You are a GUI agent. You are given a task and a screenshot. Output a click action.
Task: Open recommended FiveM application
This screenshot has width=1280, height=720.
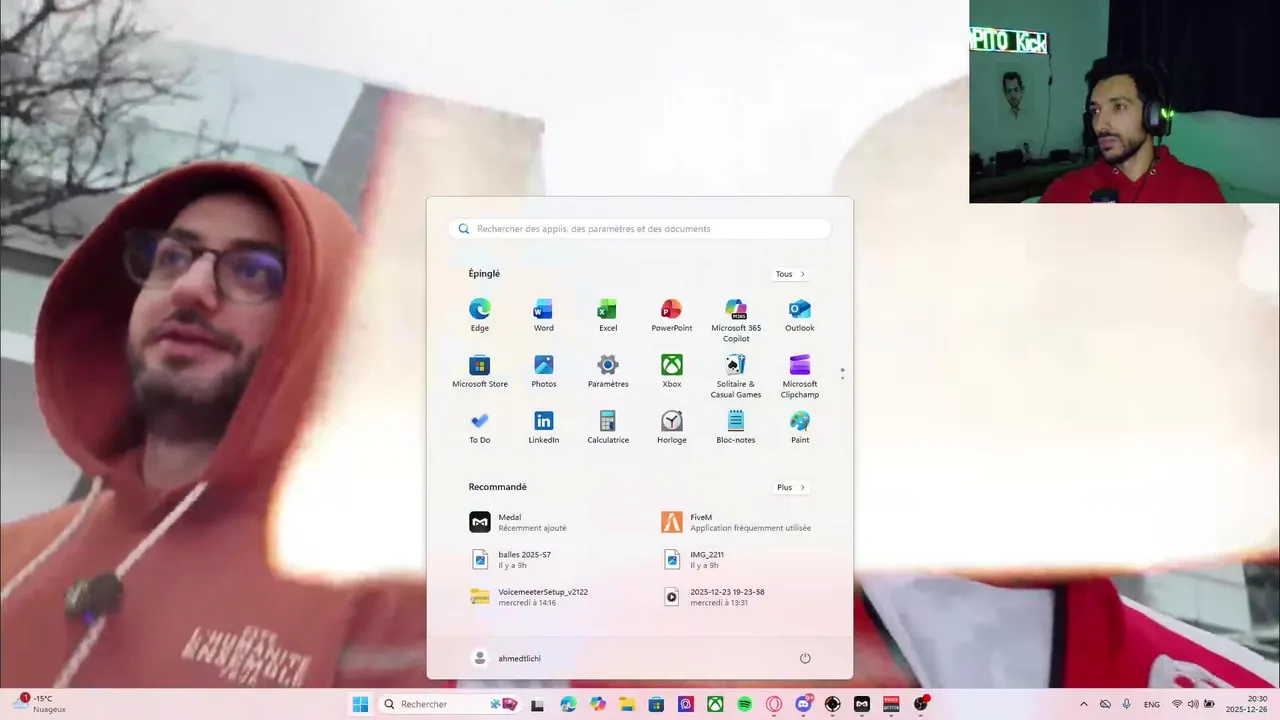736,522
